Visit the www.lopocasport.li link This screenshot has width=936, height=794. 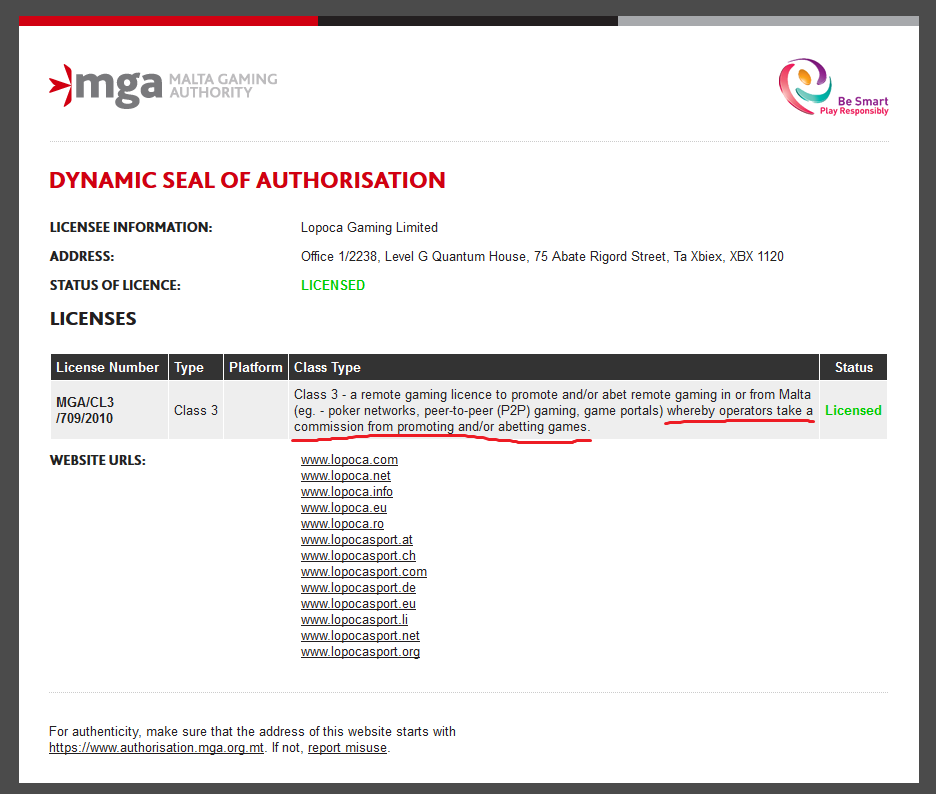[355, 620]
